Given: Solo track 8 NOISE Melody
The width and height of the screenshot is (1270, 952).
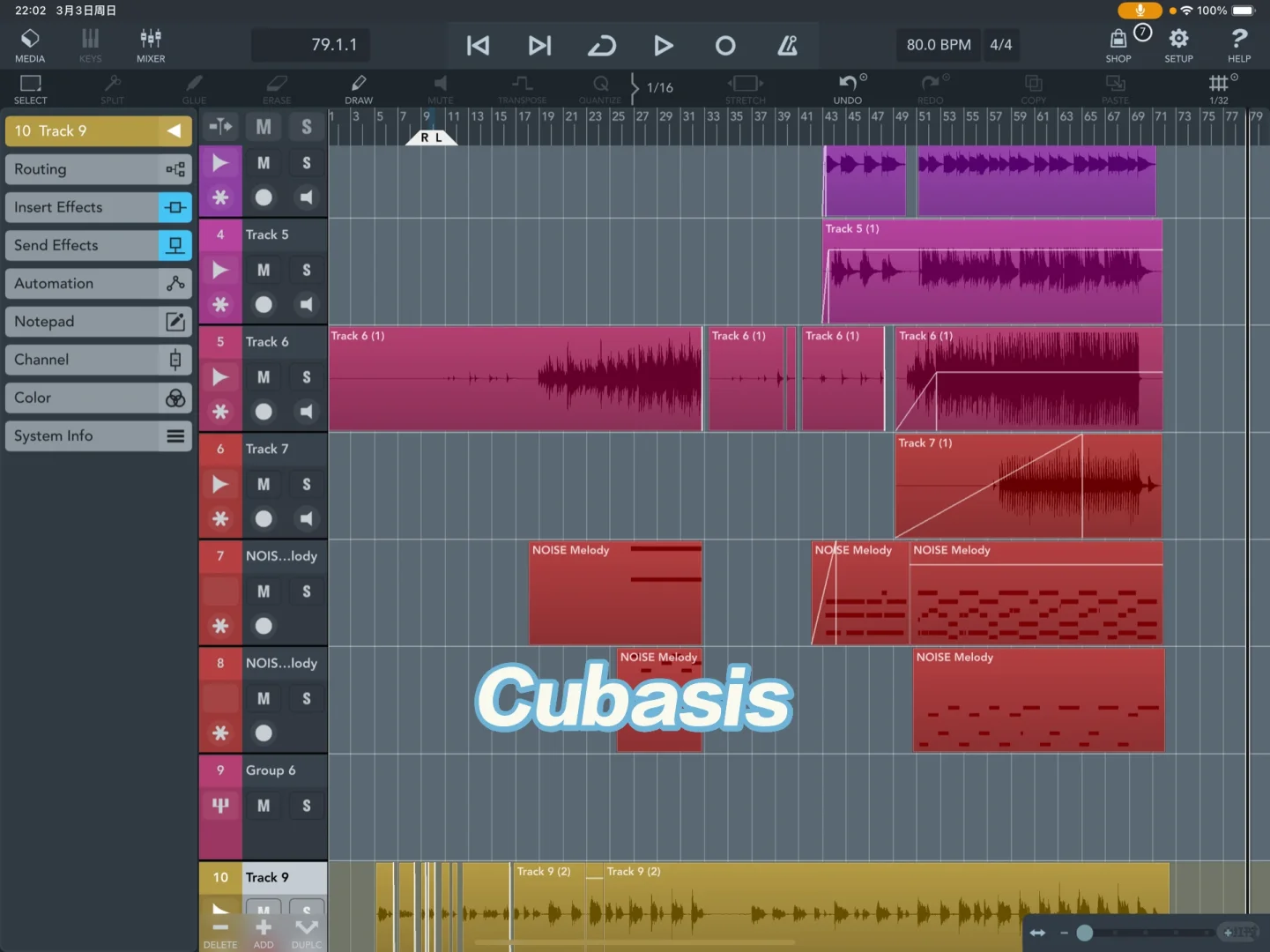Looking at the screenshot, I should pos(307,699).
